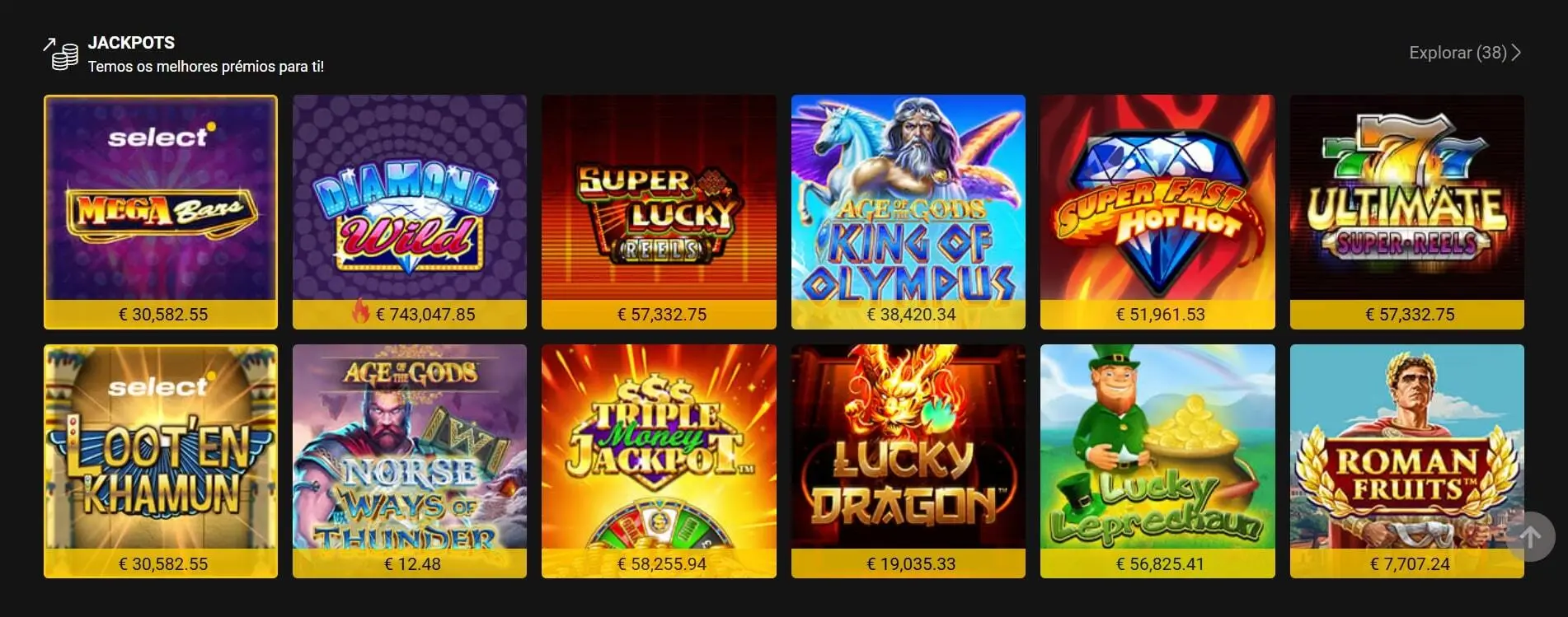Expand the Explorar (38) chevron arrow
1568x617 pixels.
(x=1516, y=53)
